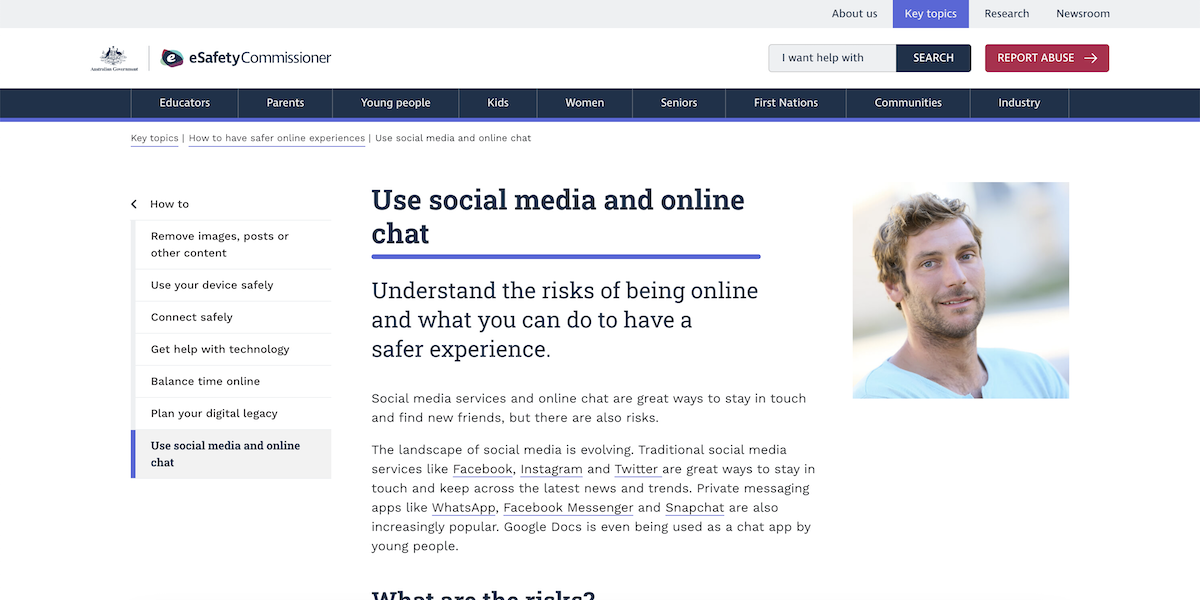Select the Key topics menu item
Screen dimensions: 1200x600
(x=930, y=13)
